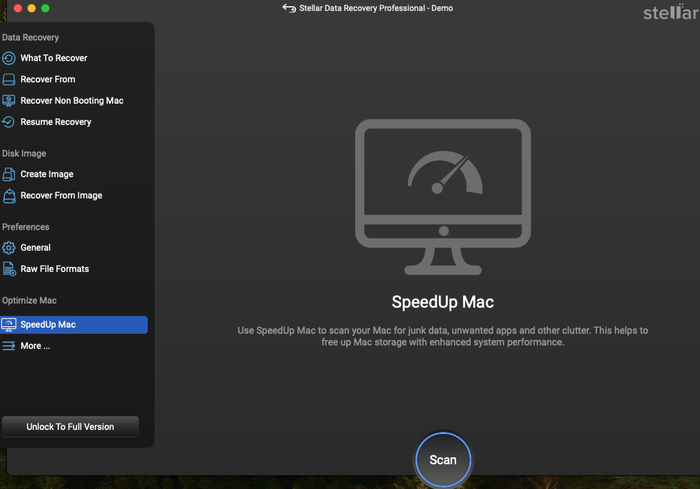Select the SpeedUp Mac sidebar entry
Image resolution: width=700 pixels, height=489 pixels.
pyautogui.click(x=74, y=325)
